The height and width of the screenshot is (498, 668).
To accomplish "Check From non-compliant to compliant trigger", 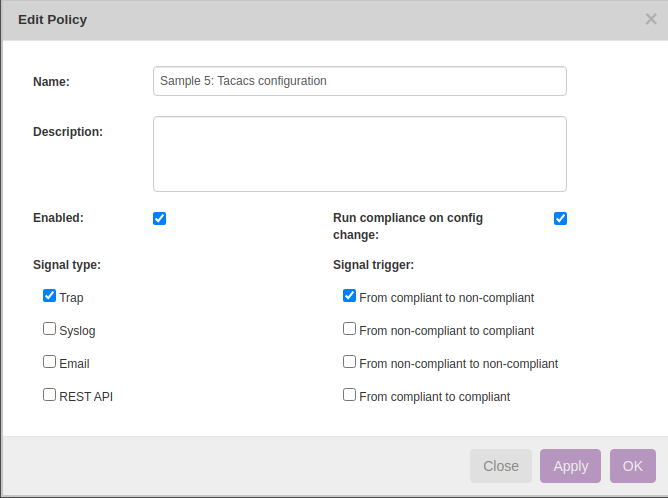I will click(349, 329).
